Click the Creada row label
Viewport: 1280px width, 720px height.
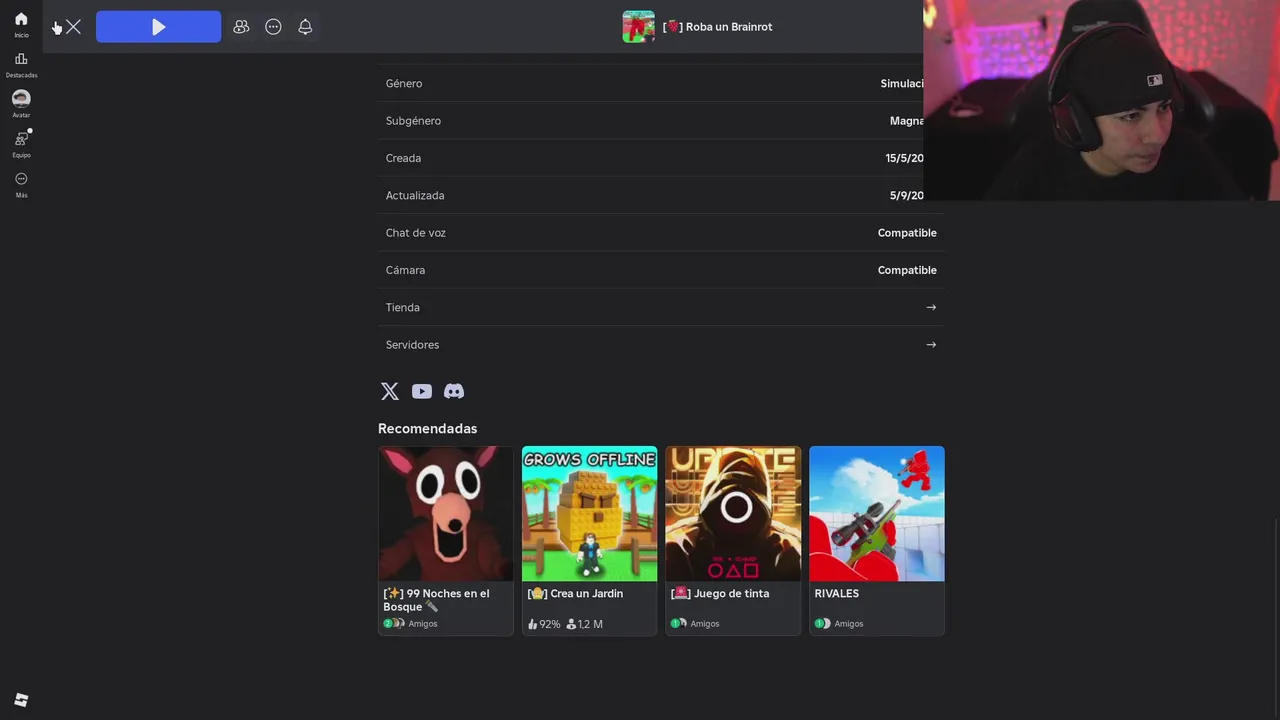tap(403, 158)
